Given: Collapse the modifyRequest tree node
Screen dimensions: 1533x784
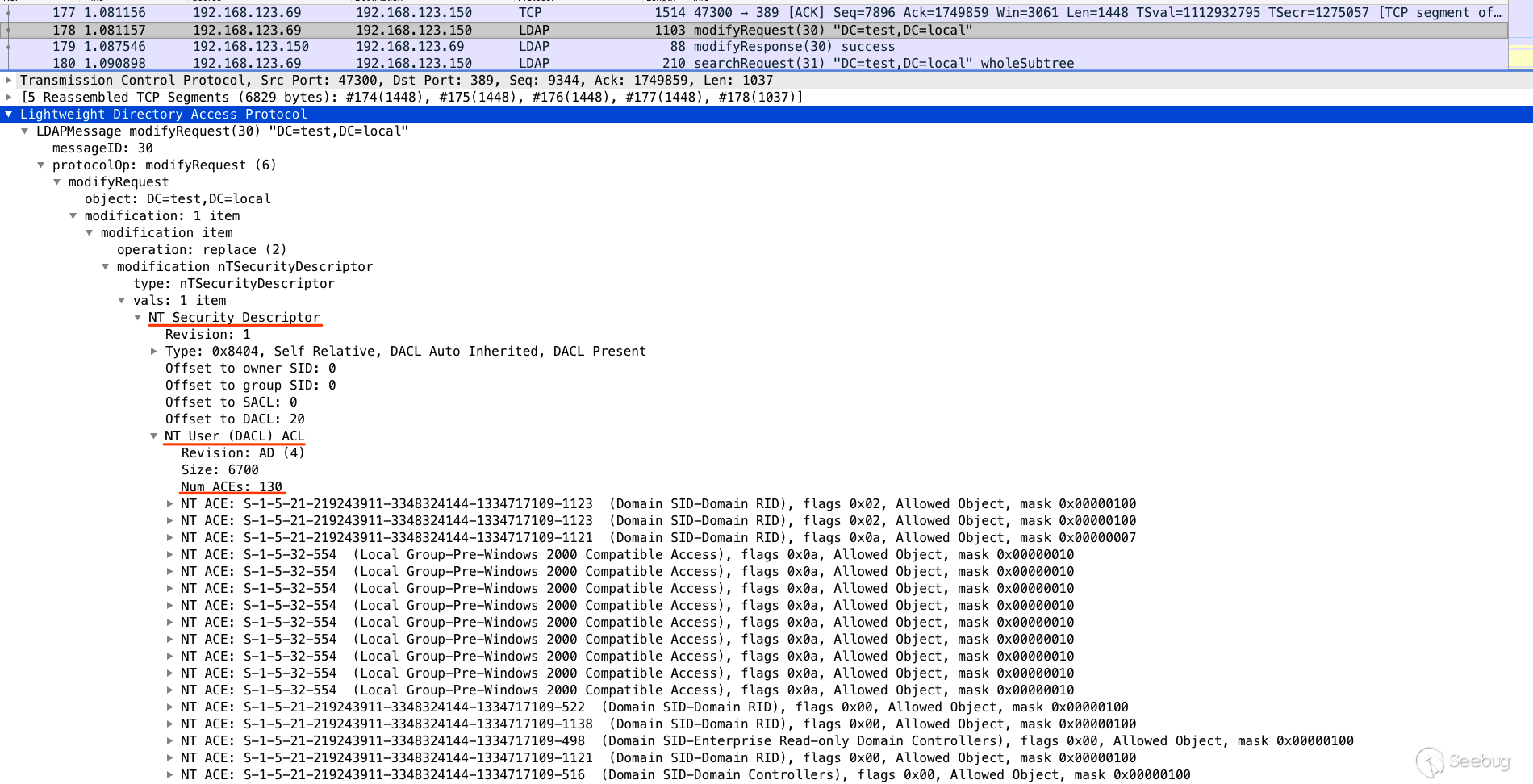Looking at the screenshot, I should pos(57,182).
